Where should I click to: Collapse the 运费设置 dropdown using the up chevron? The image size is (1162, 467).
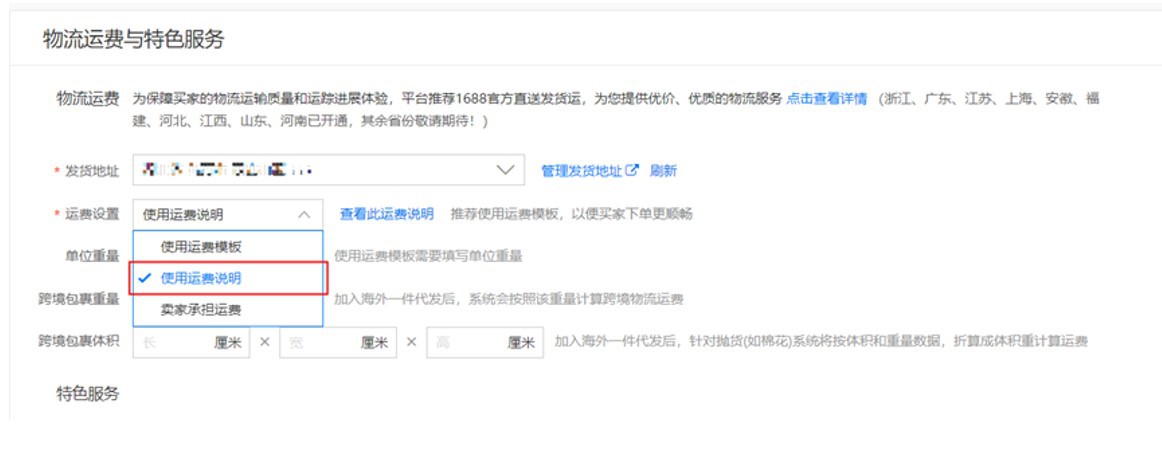tap(304, 214)
